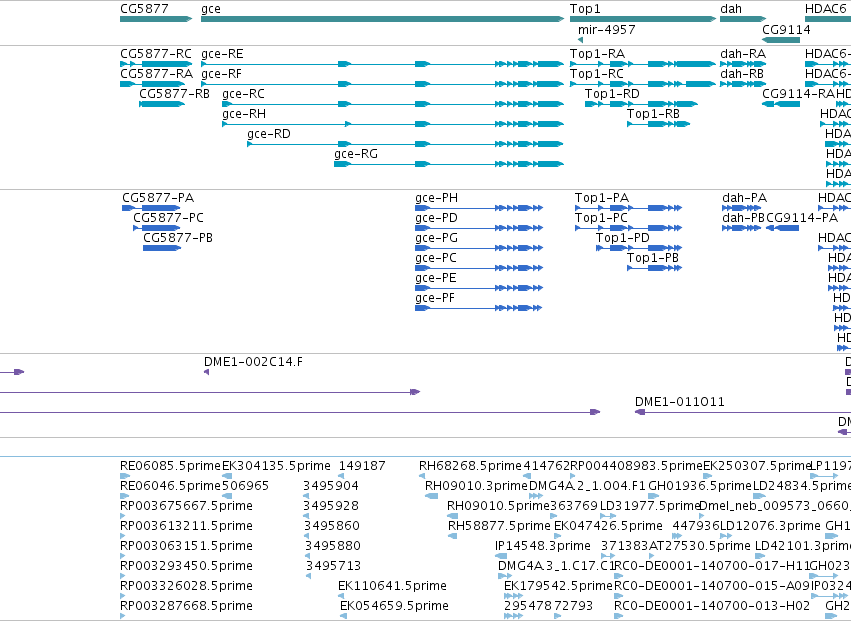
Task: Click the gce-RC transcript
Action: 393,104
